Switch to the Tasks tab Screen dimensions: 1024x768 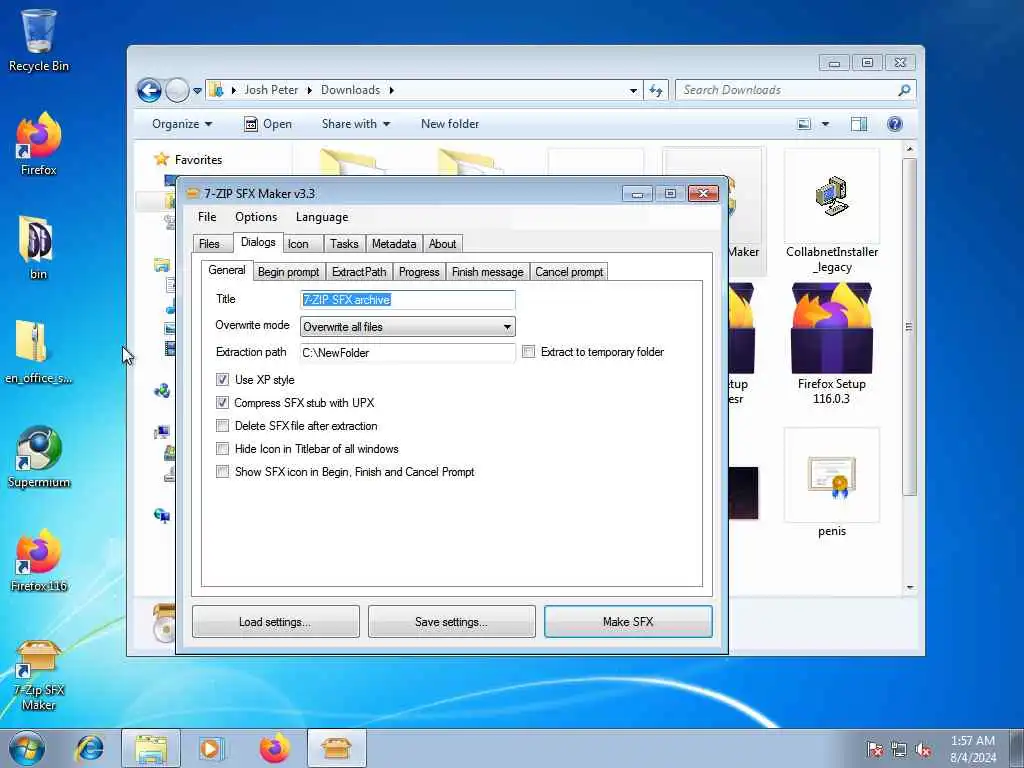coord(344,244)
